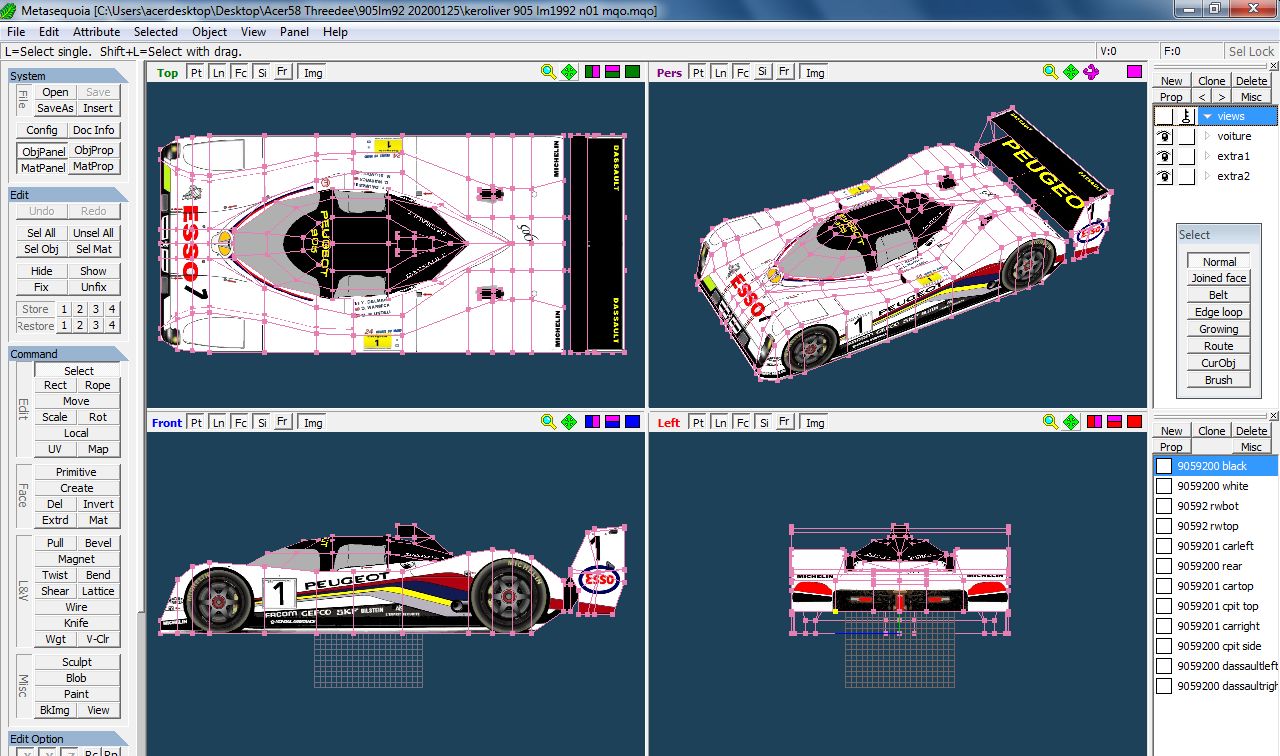
Task: Hide the extra1 object via eye icon
Action: [1164, 156]
